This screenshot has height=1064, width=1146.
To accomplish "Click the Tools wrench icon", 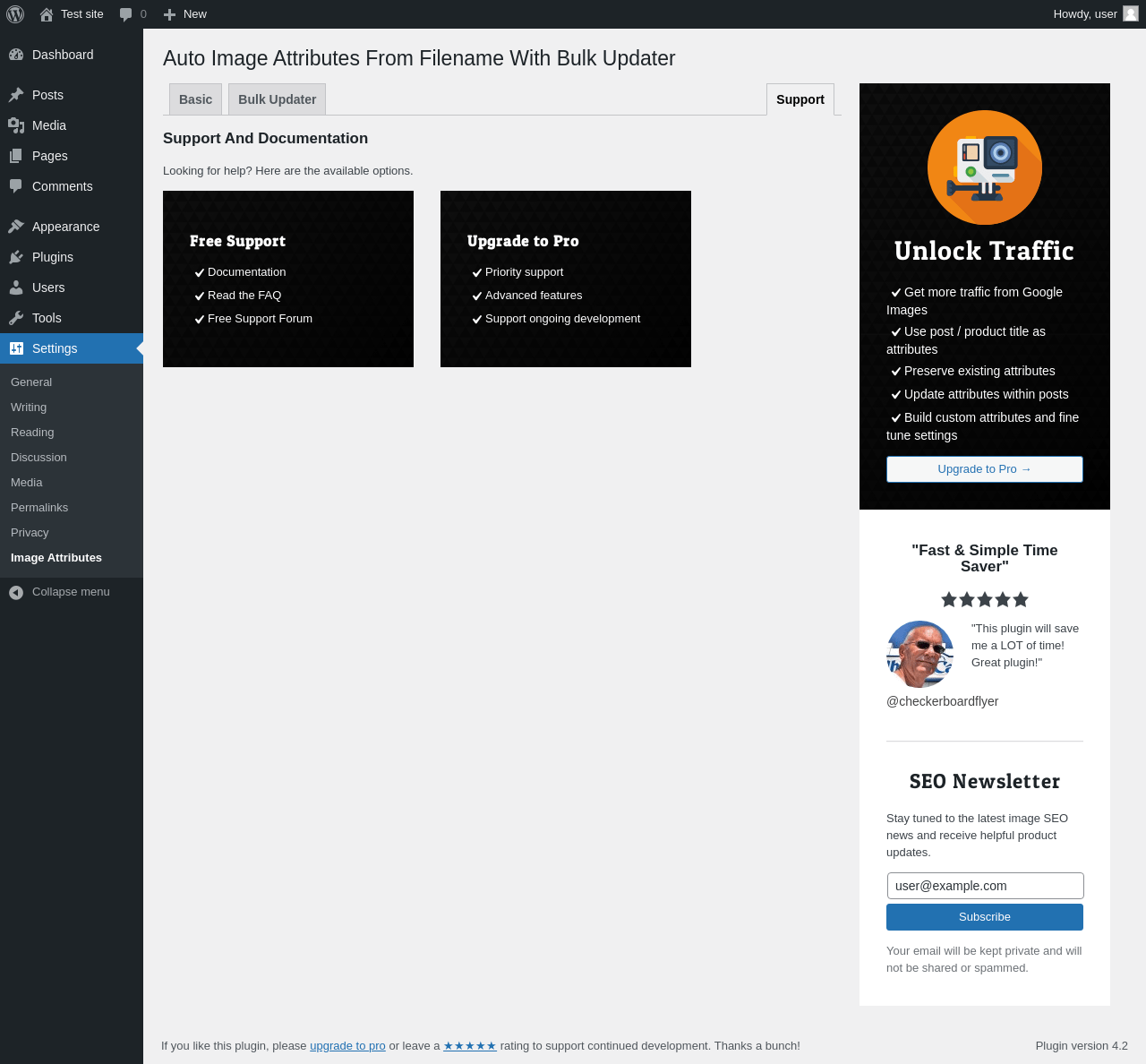I will pyautogui.click(x=16, y=318).
